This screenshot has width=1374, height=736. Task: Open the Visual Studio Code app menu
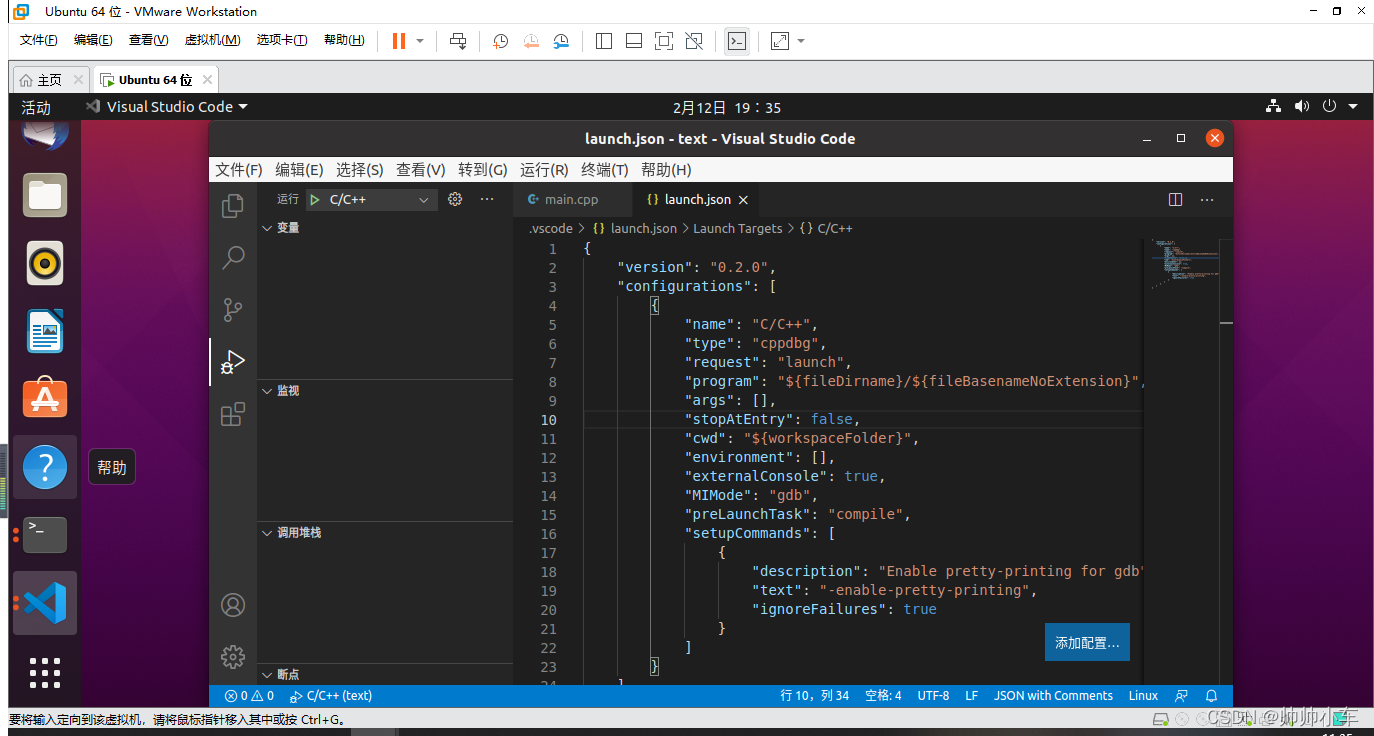pos(167,107)
